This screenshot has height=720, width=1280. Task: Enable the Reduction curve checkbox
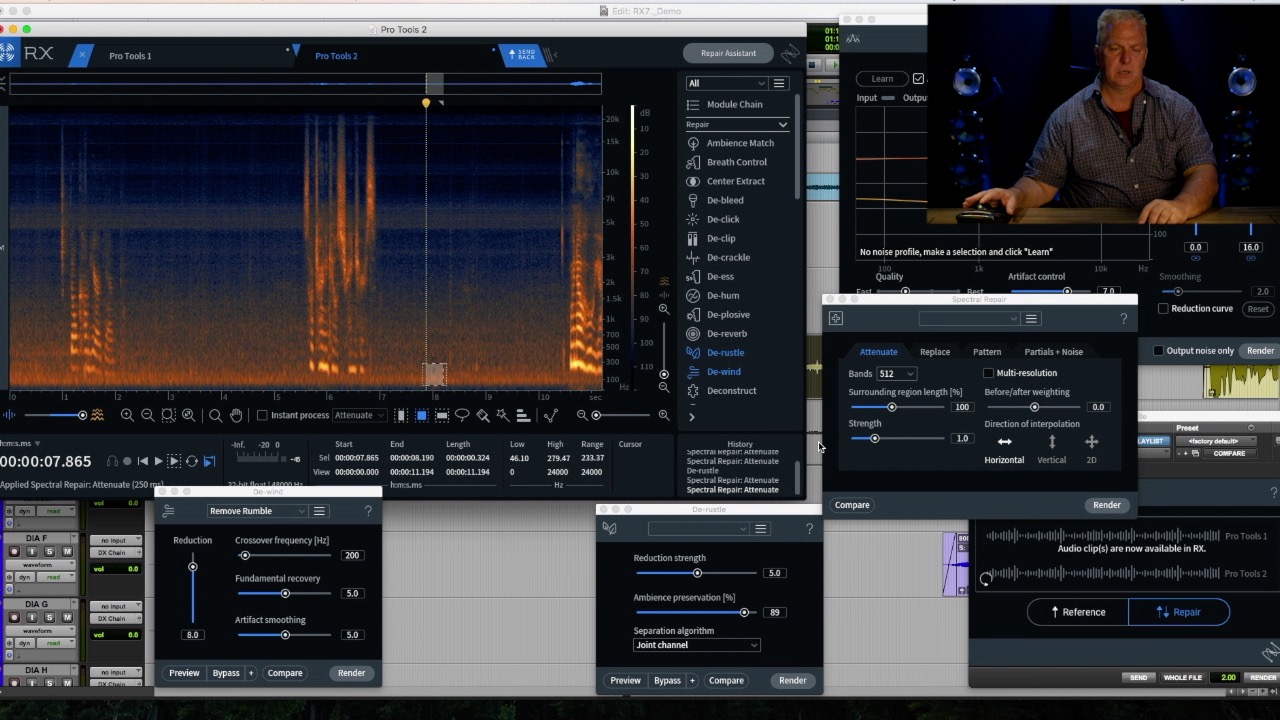(x=1163, y=309)
